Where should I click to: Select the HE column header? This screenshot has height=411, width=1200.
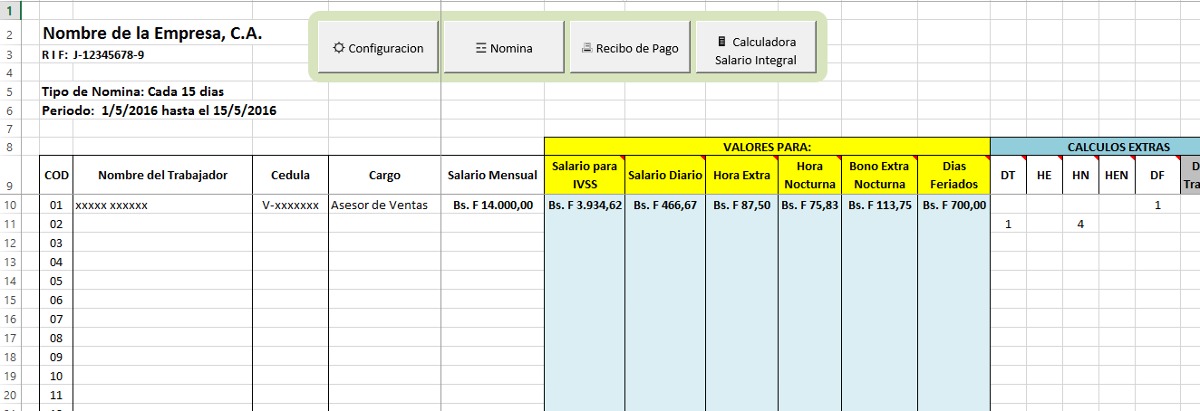click(1044, 175)
